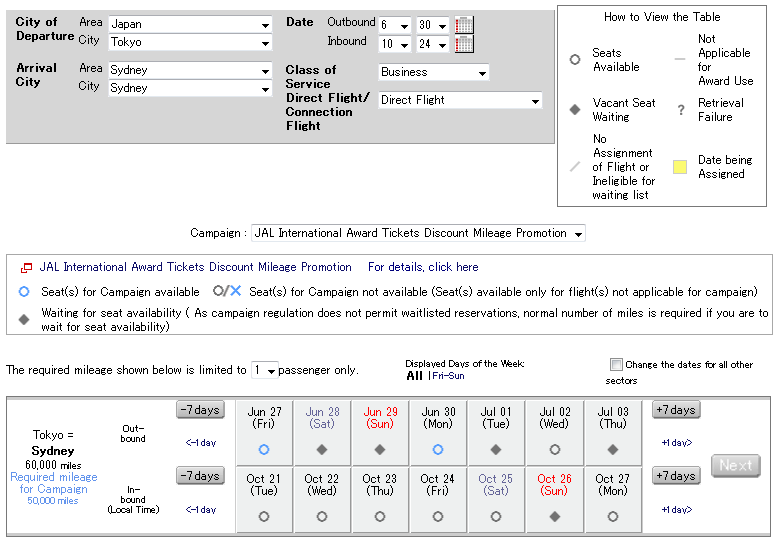Screen dimensions: 774x541
Task: Open the Outbound date calendar icon
Action: tap(464, 25)
